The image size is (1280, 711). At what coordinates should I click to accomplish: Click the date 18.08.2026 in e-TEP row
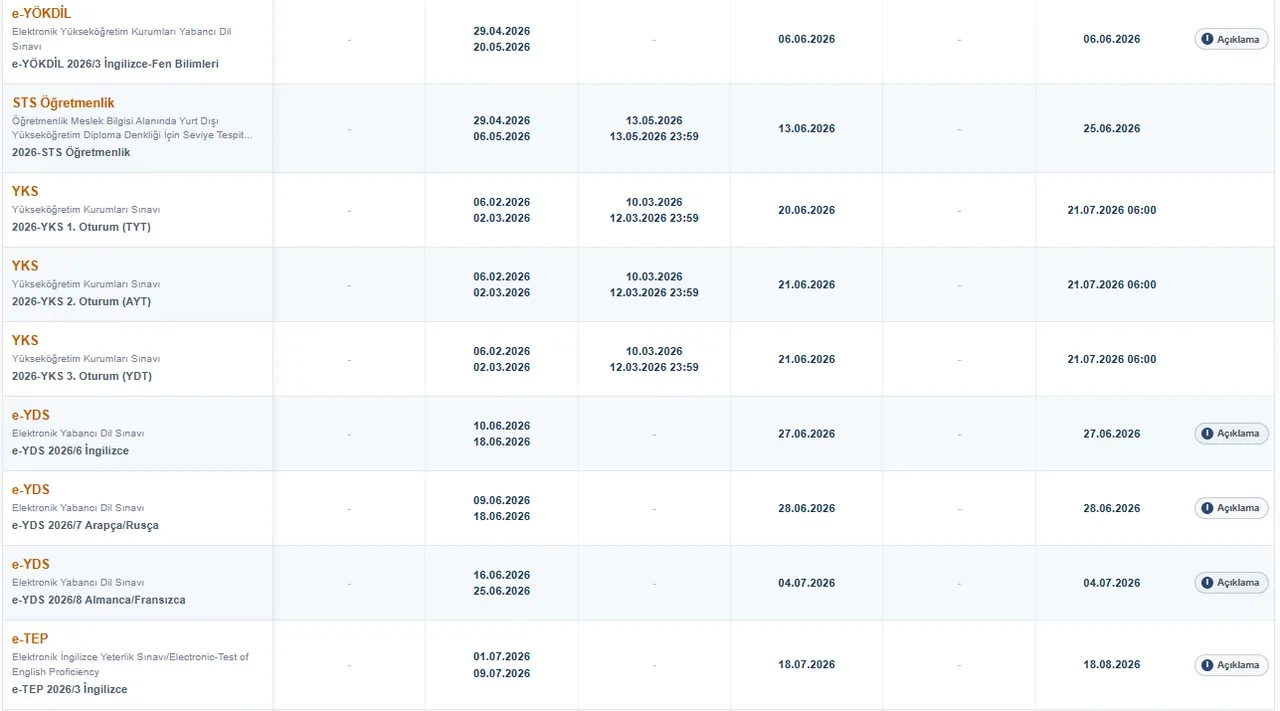click(1112, 665)
